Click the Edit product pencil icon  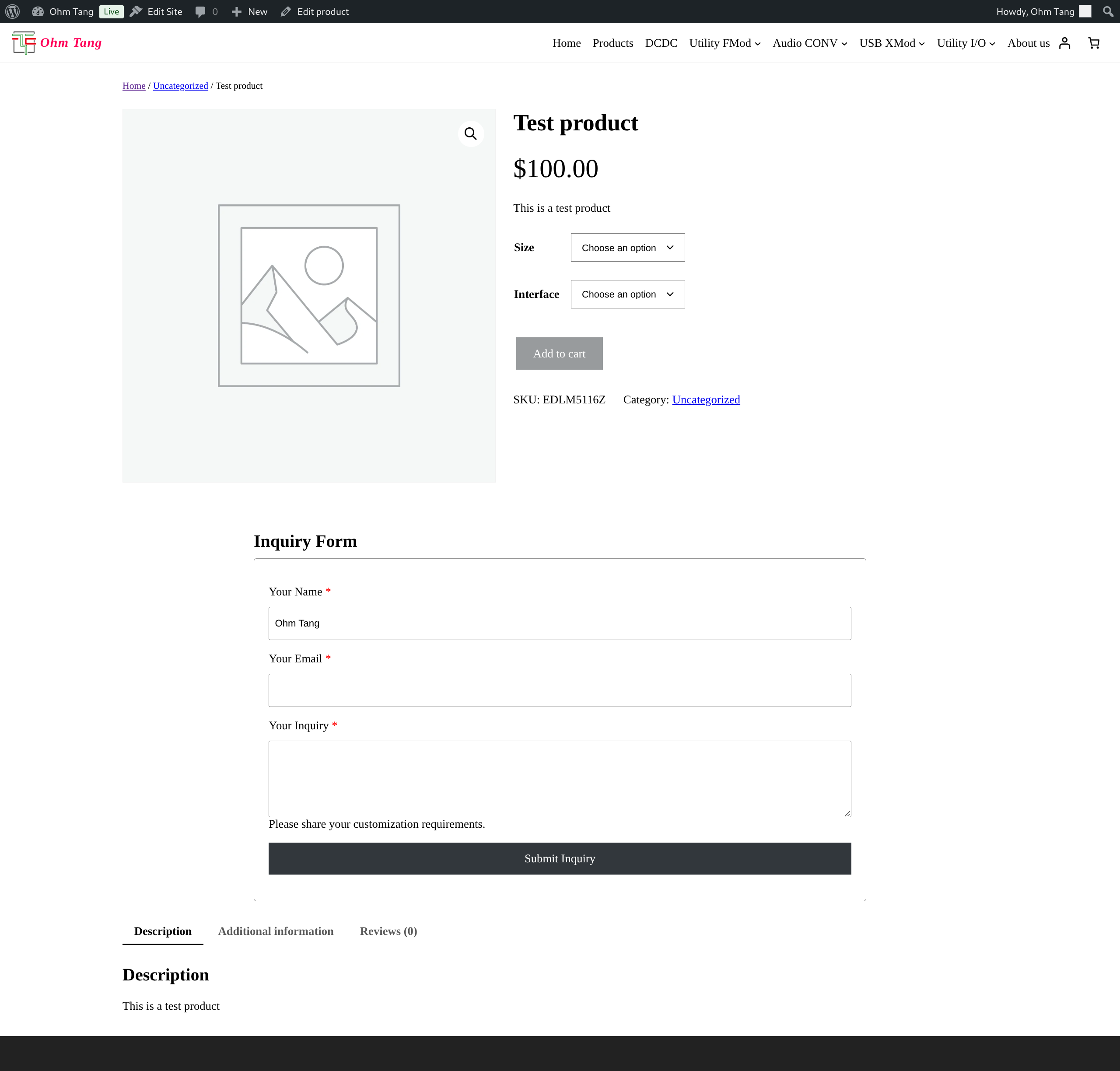[285, 11]
